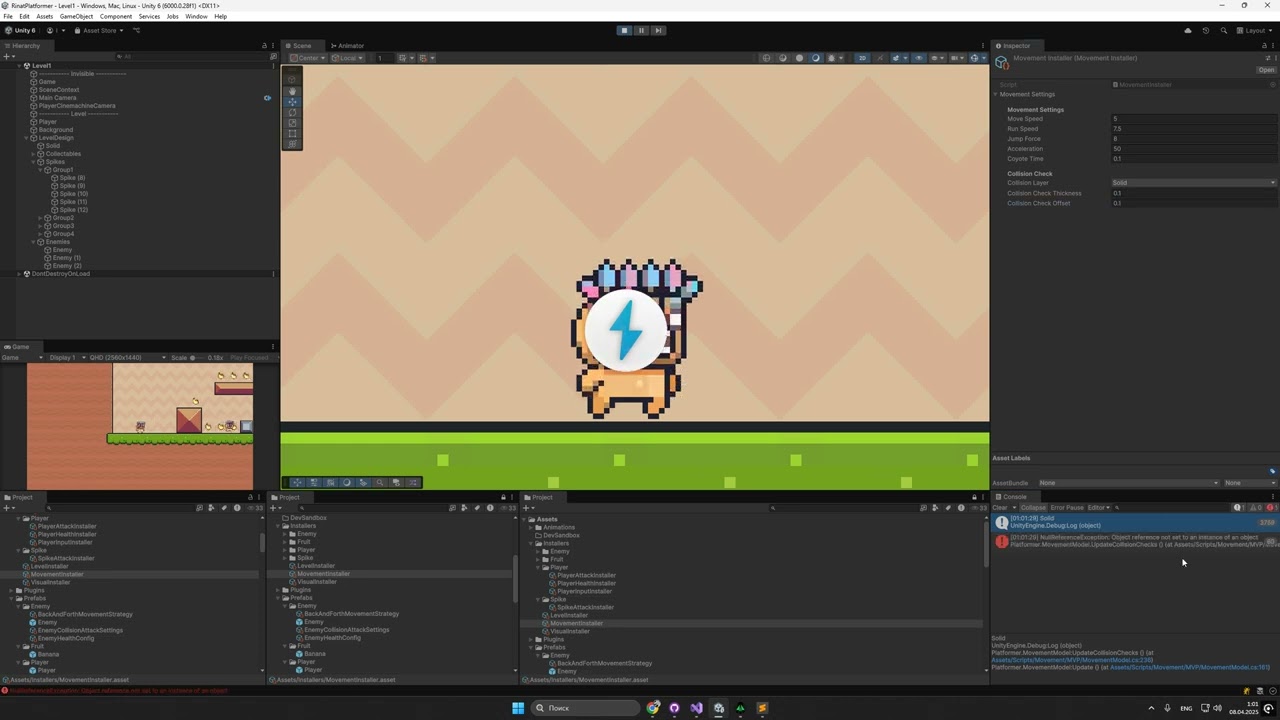Select the Move tool in Scene toolbar
Viewport: 1280px width, 720px height.
[x=292, y=102]
